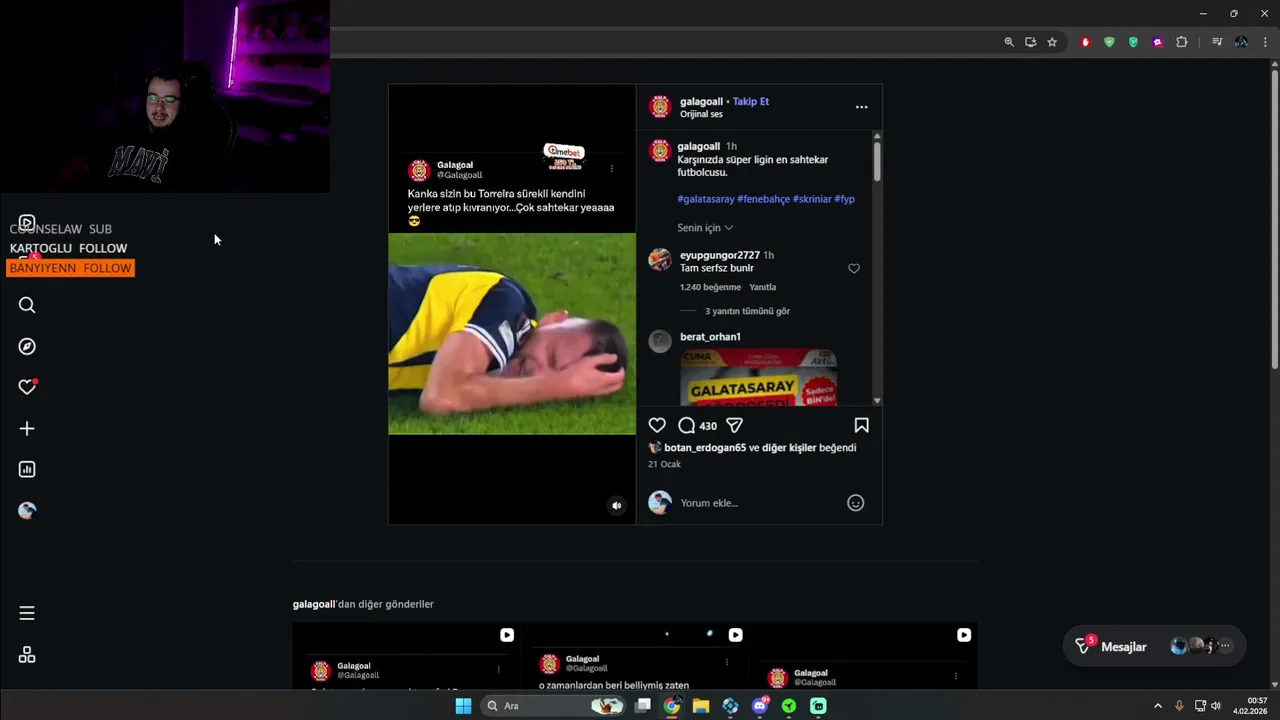Image resolution: width=1280 pixels, height=720 pixels.
Task: Open botan_erdogan65 liker profile
Action: coord(705,448)
